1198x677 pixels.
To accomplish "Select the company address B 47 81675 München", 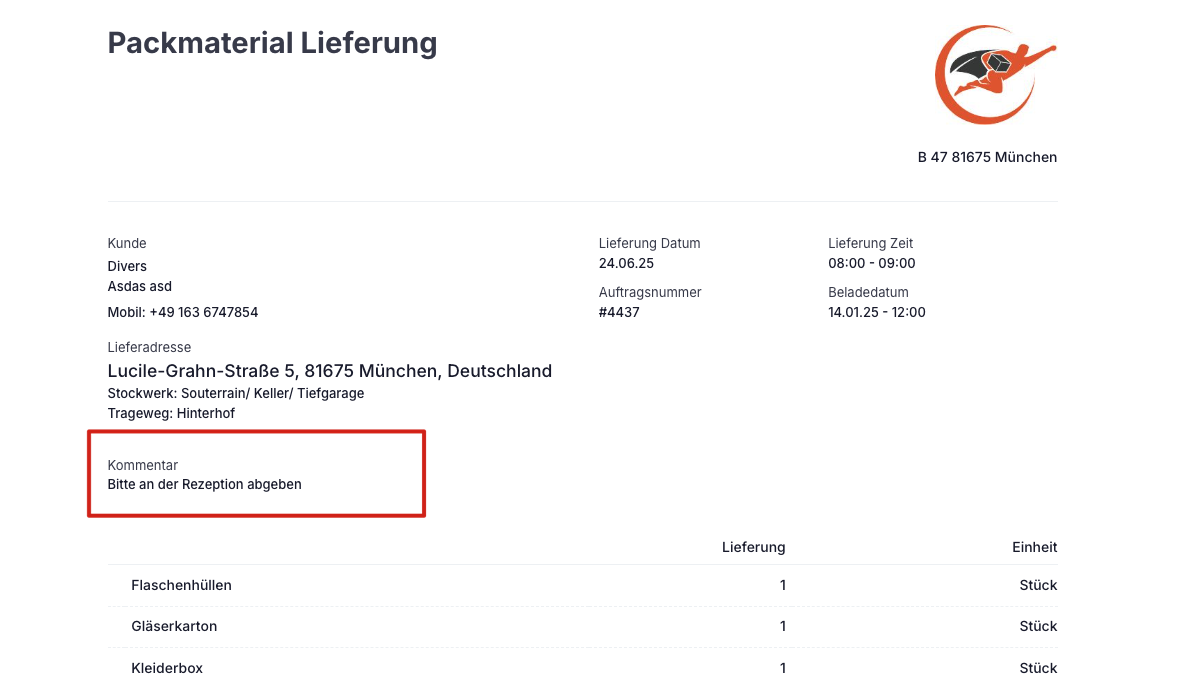I will coord(987,157).
